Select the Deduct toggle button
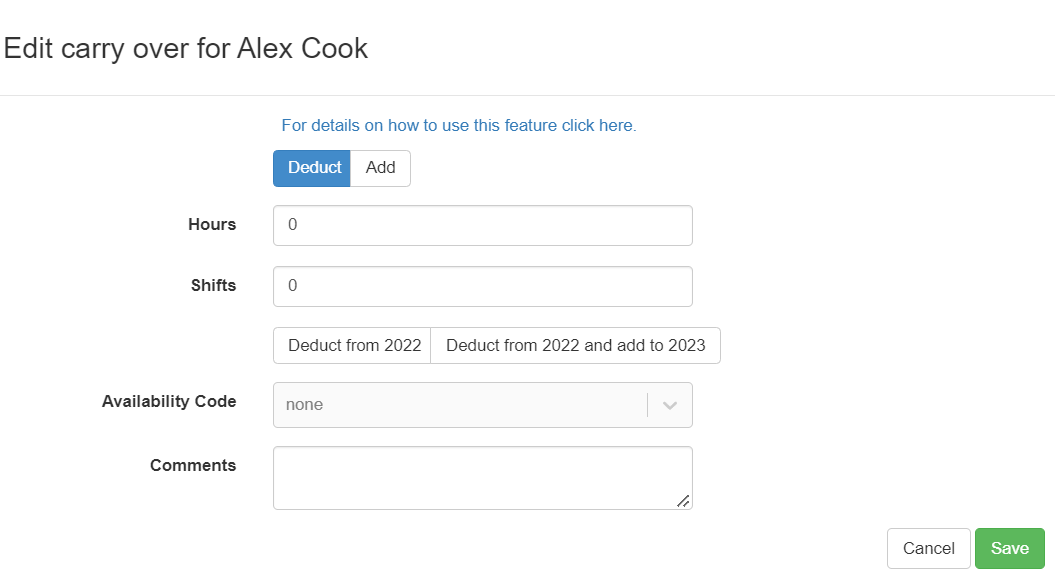Image resolution: width=1055 pixels, height=585 pixels. [x=312, y=168]
